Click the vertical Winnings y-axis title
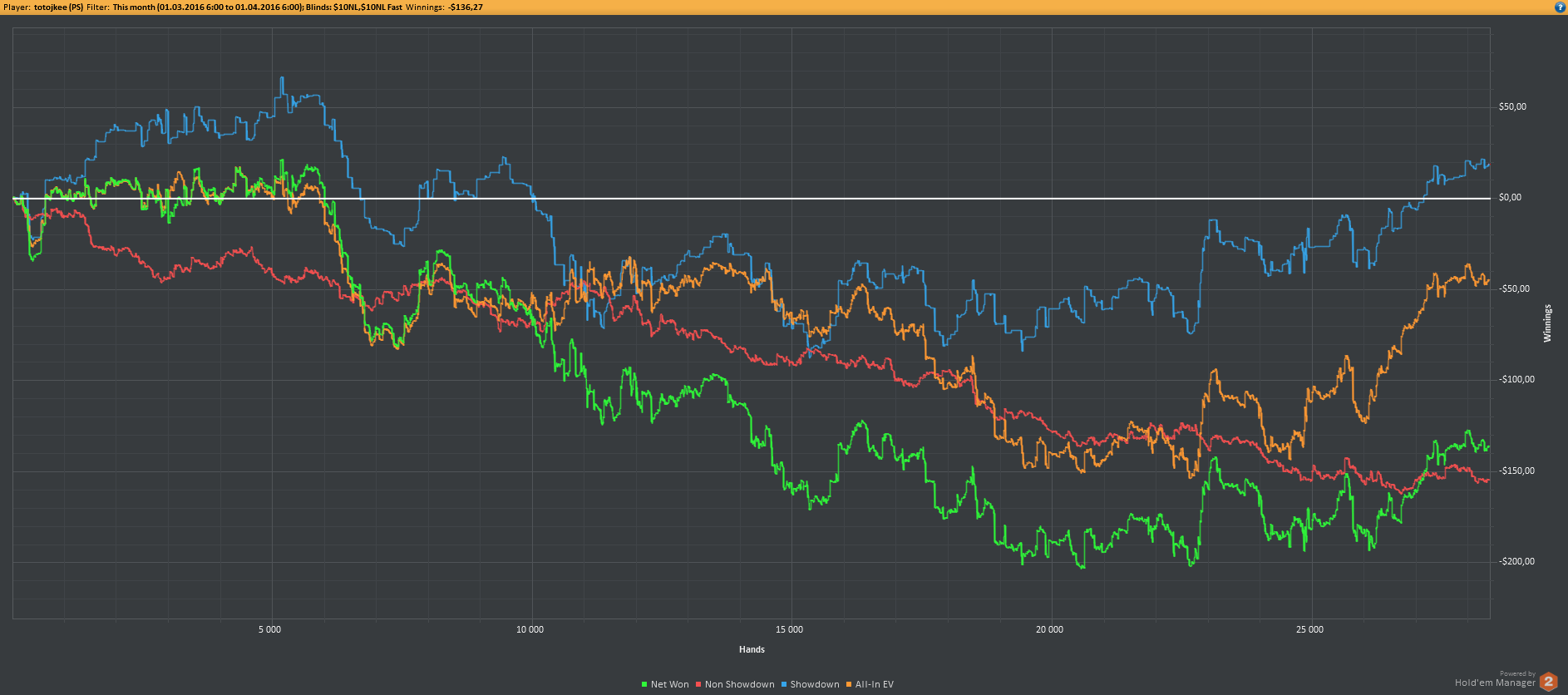Screen dimensions: 1568x695 click(1547, 323)
